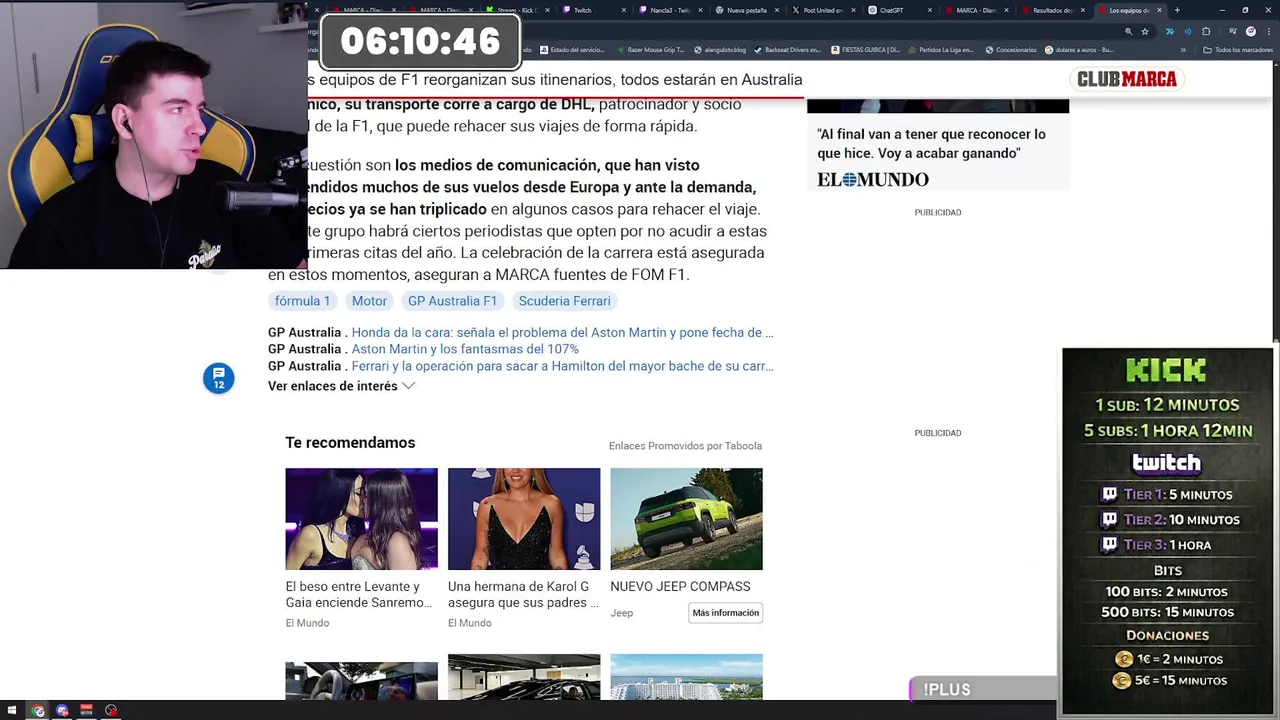This screenshot has width=1280, height=720.
Task: Click 'Enlaces Promovidos por Taboola'
Action: click(685, 446)
